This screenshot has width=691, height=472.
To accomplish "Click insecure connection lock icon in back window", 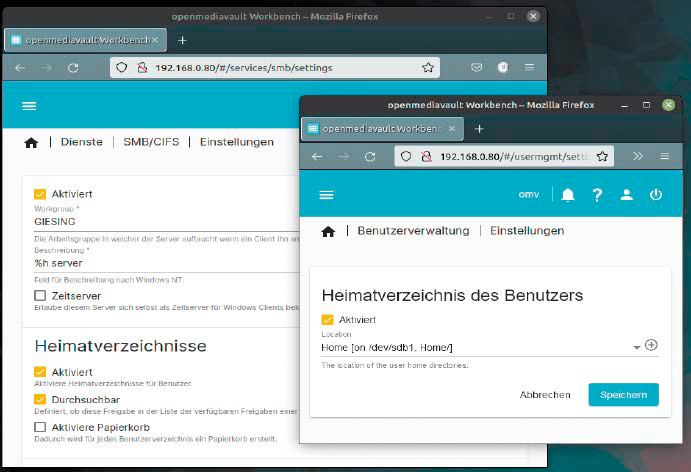I will [x=142, y=67].
